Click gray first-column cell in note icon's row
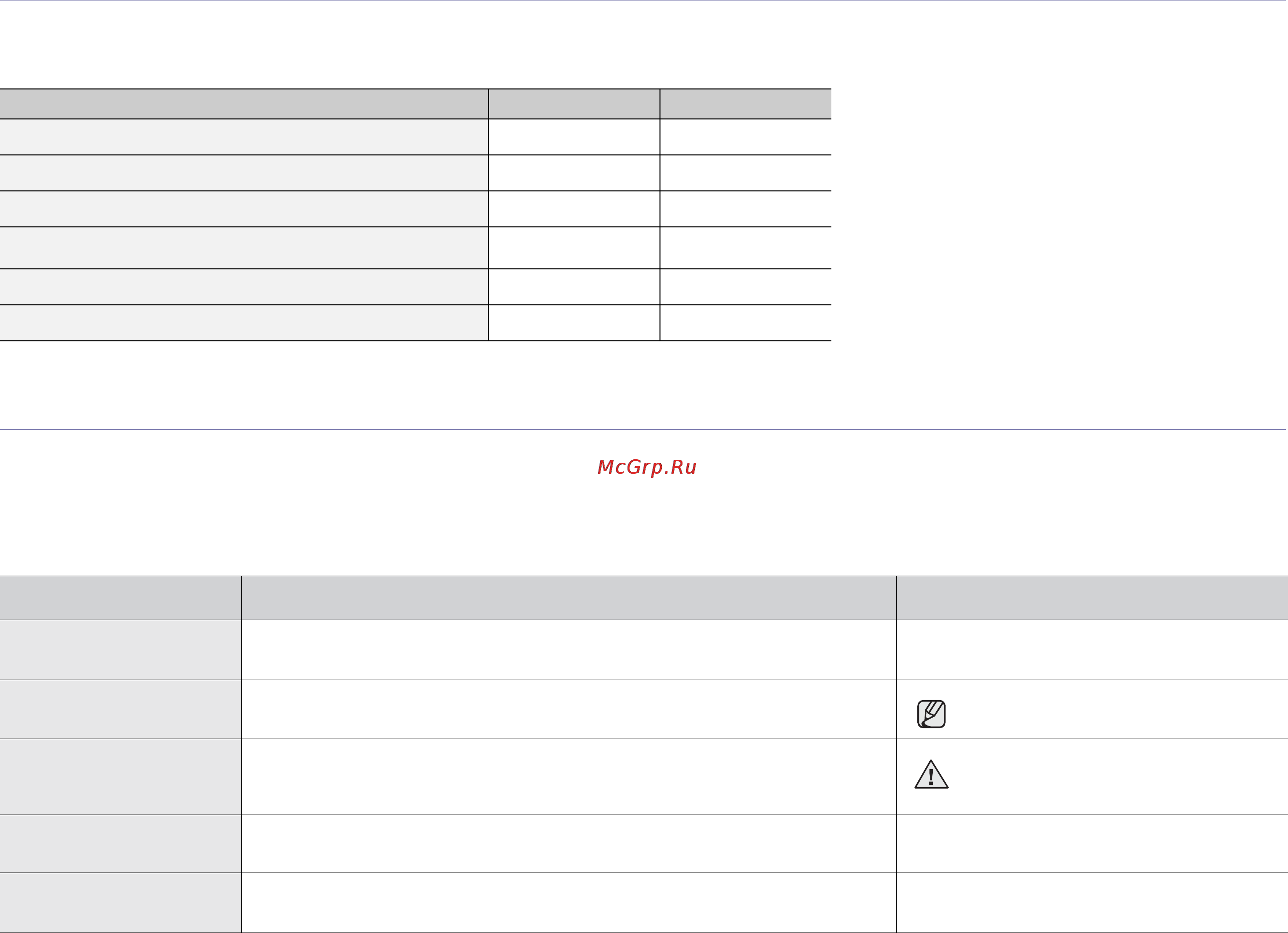This screenshot has width=1288, height=933. (120, 710)
